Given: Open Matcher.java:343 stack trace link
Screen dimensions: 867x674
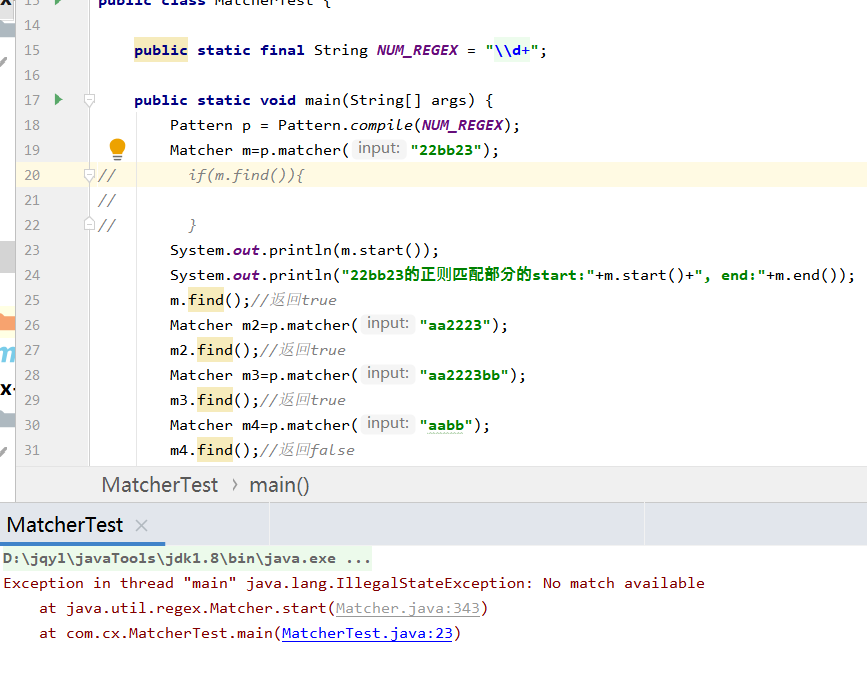Looking at the screenshot, I should coord(408,608).
